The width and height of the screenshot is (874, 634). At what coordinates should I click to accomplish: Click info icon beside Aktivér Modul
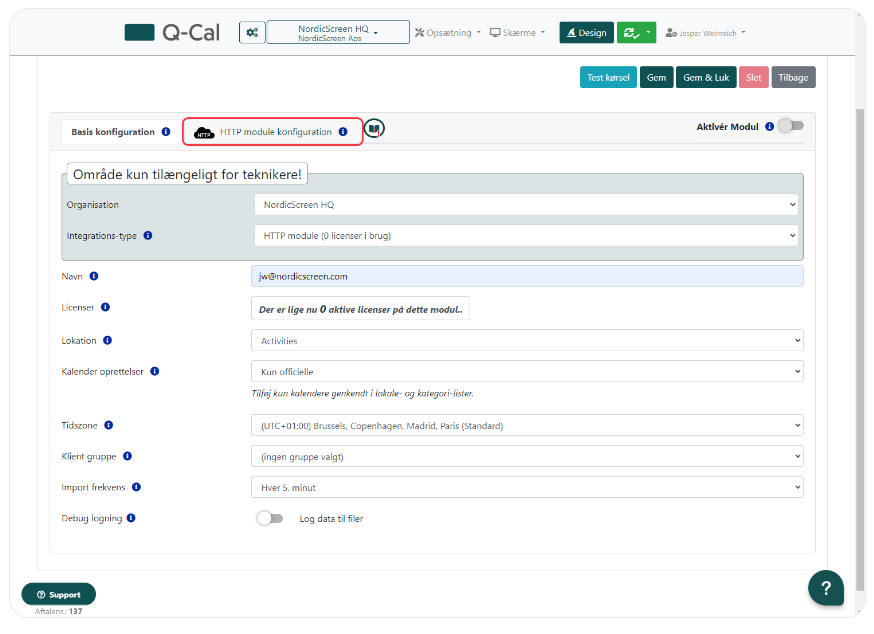click(x=769, y=127)
